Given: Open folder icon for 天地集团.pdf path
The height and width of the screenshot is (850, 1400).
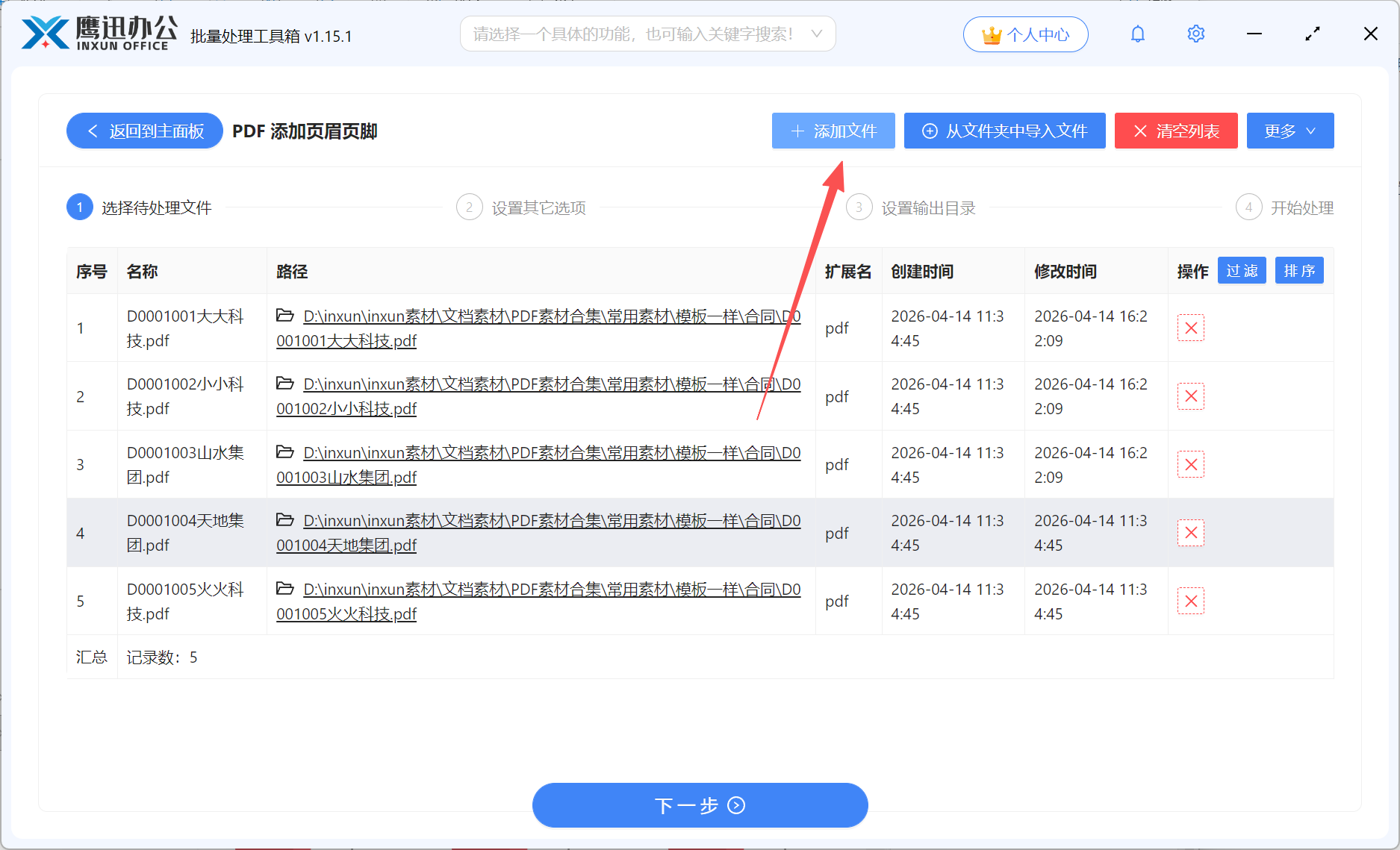Looking at the screenshot, I should point(285,520).
